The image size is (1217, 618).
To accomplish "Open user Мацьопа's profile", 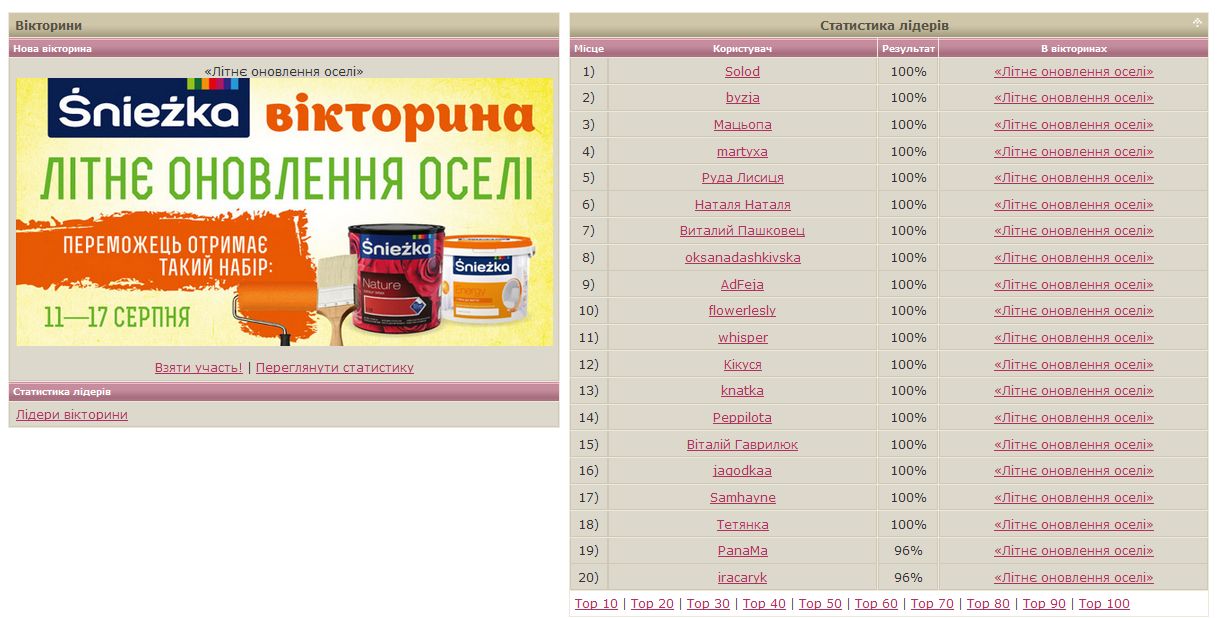I will [x=742, y=124].
